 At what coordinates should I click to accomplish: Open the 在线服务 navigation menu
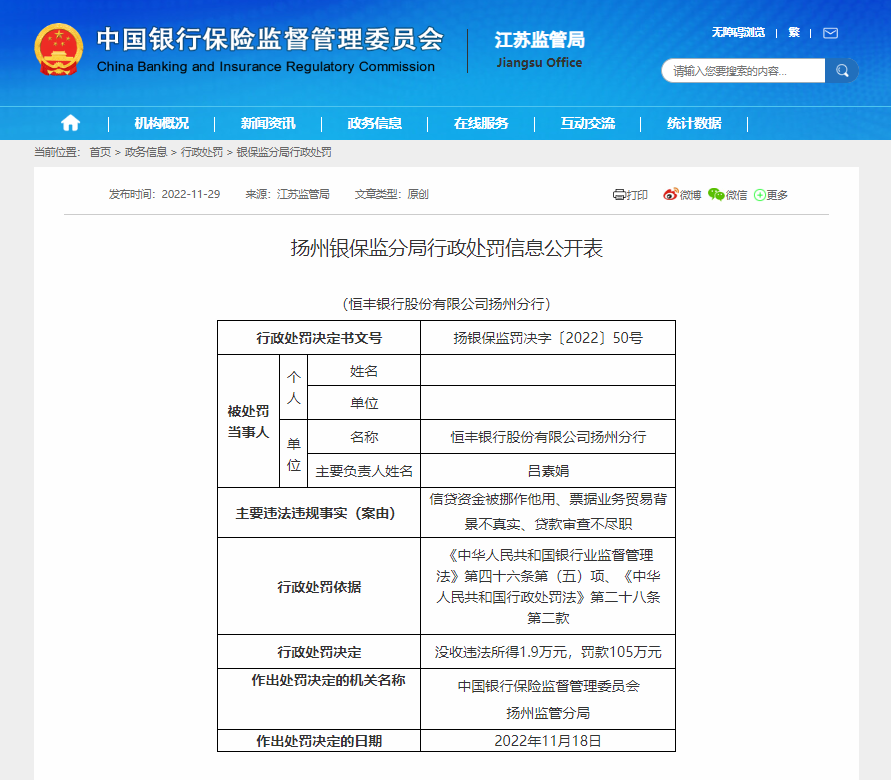(x=485, y=123)
